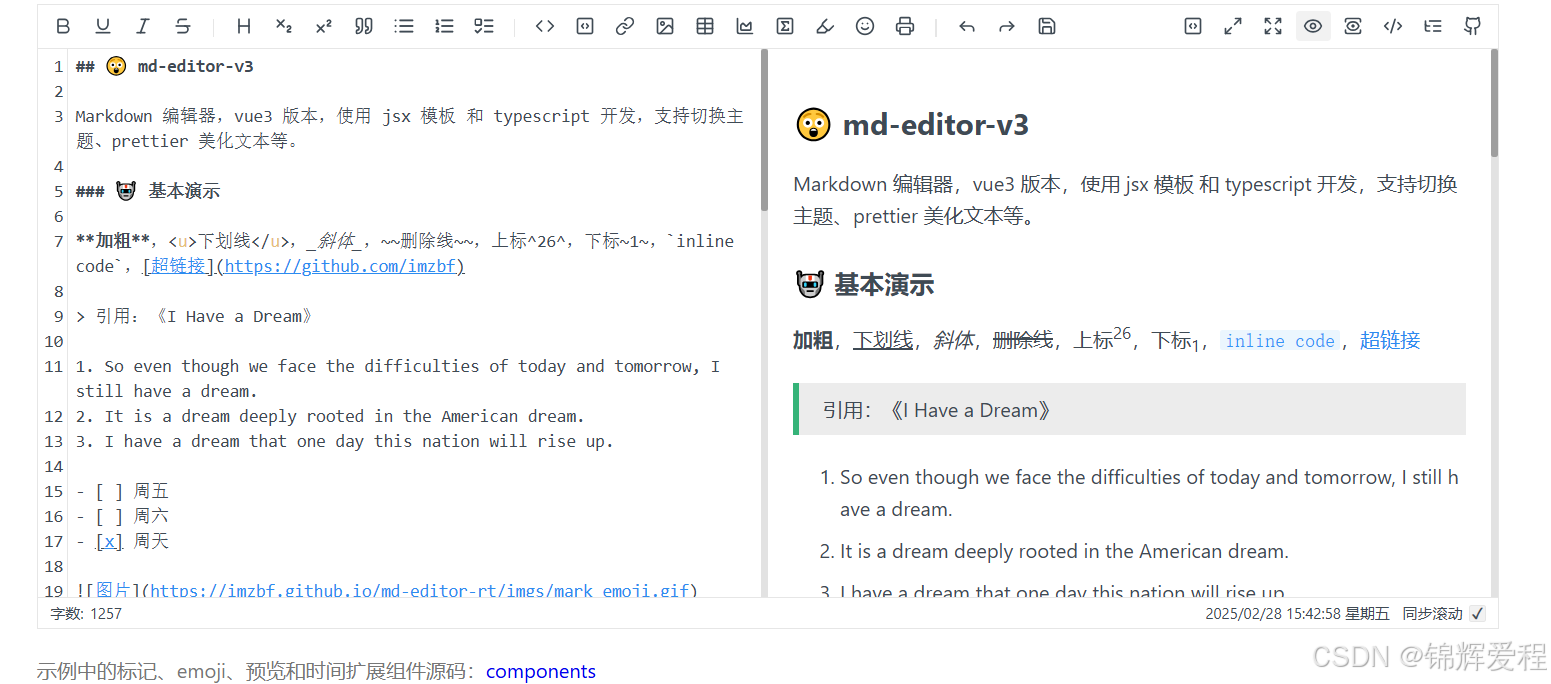1551x684 pixels.
Task: Toggle in-page fullscreen mode
Action: [1233, 27]
